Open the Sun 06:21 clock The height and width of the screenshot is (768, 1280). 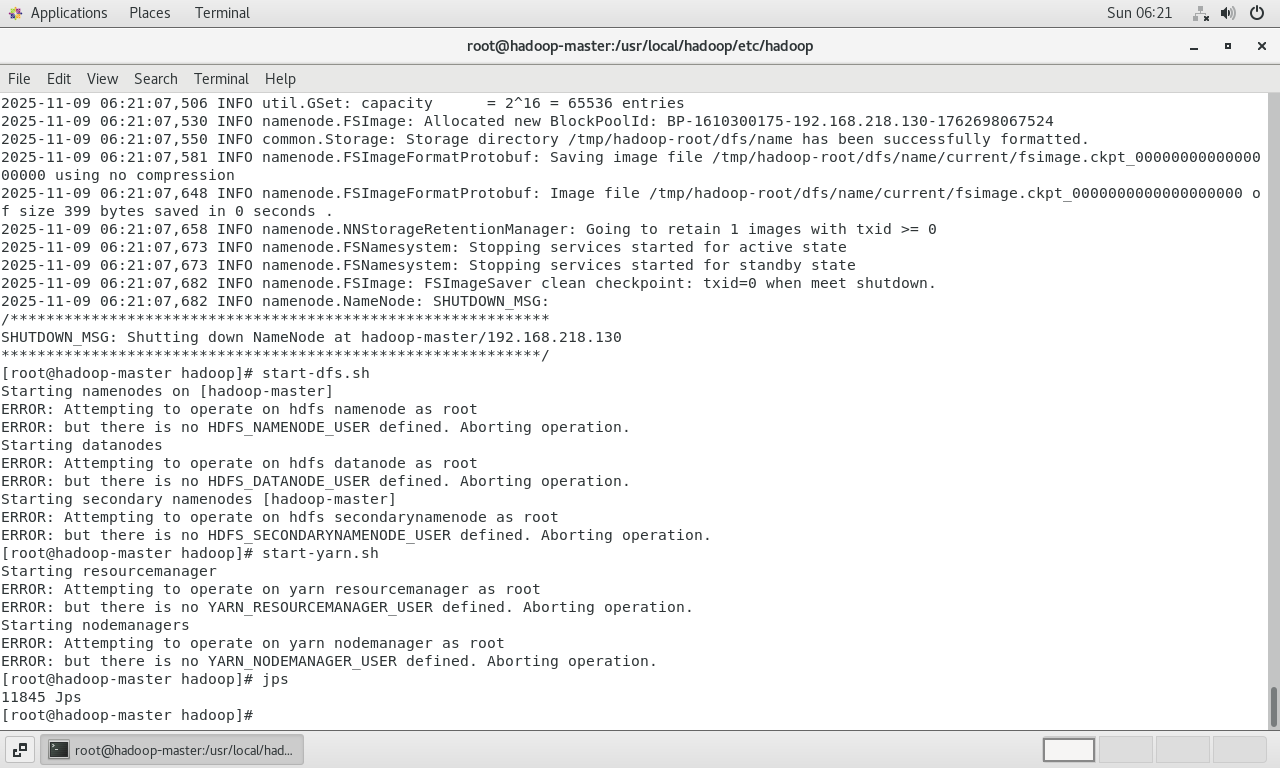coord(1139,13)
